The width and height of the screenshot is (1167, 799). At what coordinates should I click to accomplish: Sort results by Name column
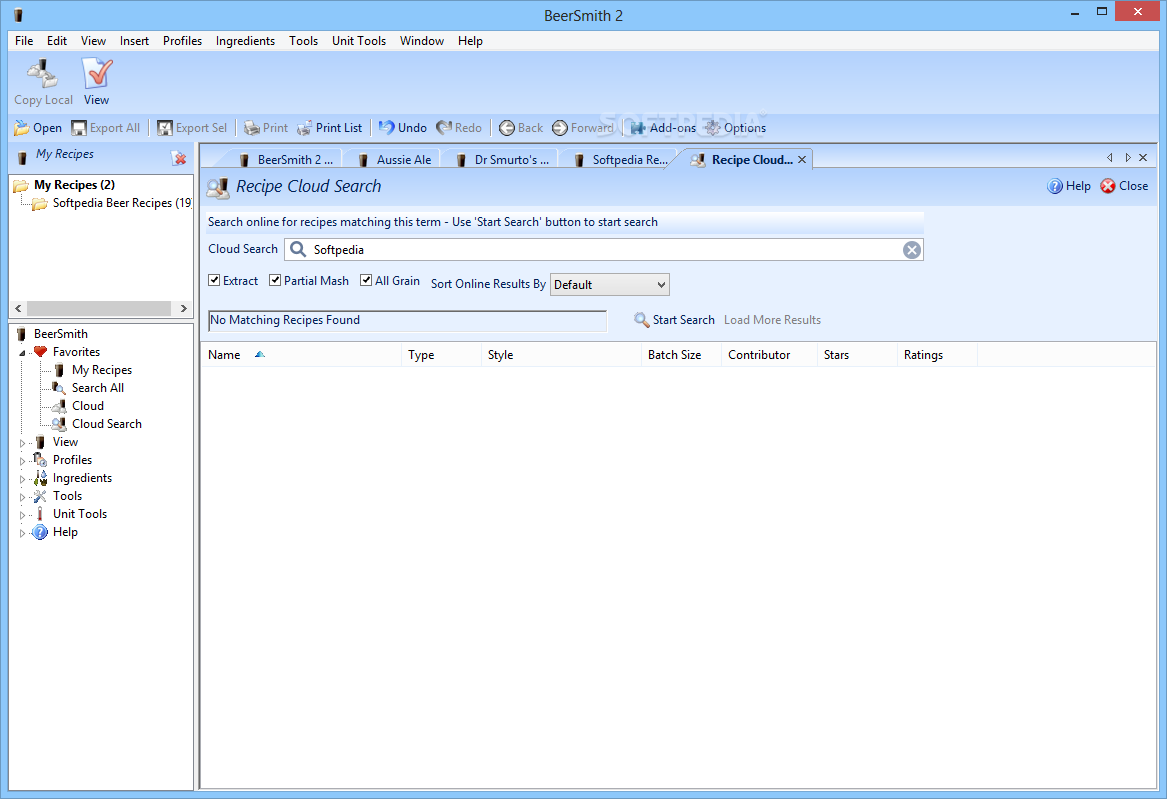coord(301,355)
